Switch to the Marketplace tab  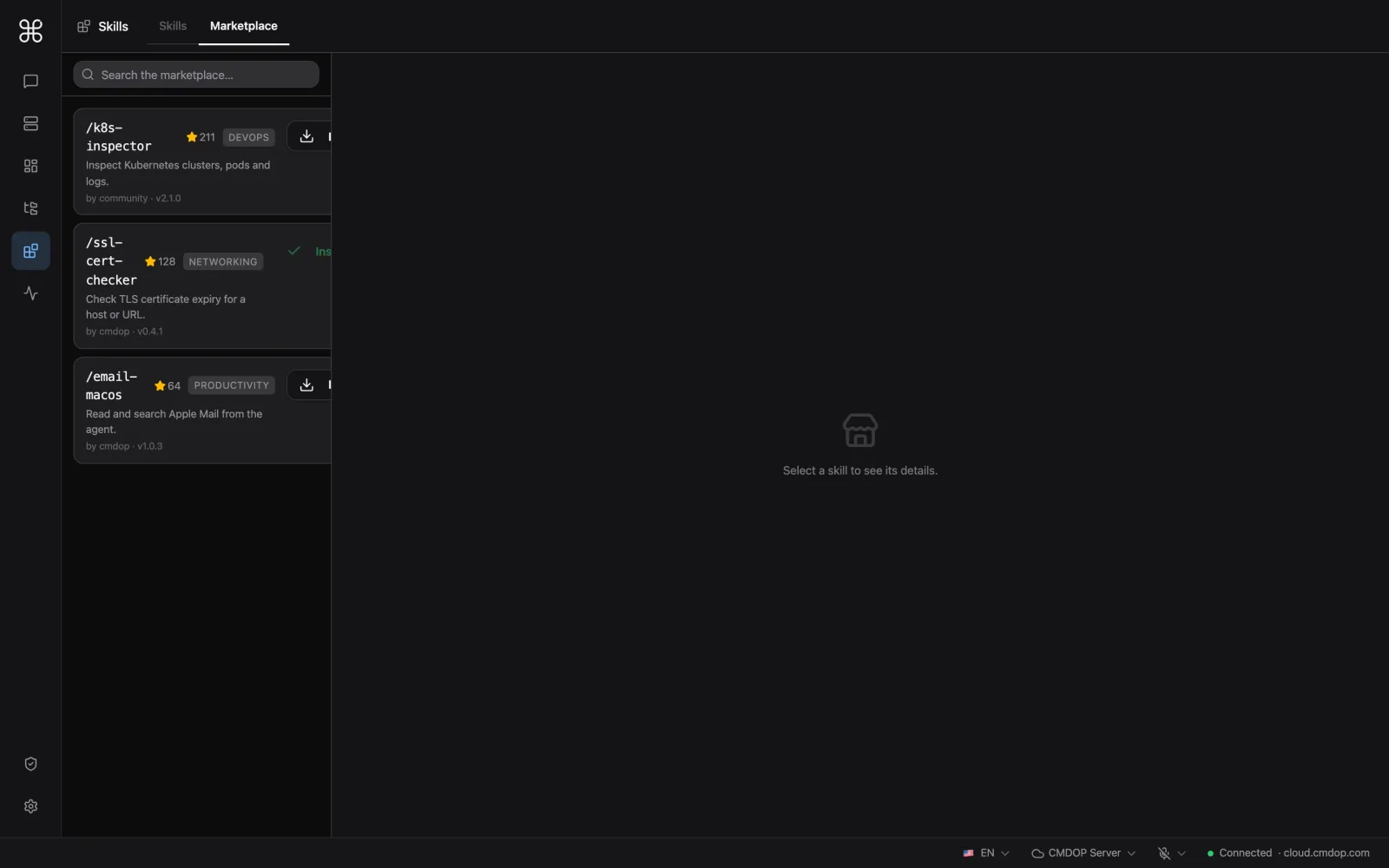pos(244,26)
